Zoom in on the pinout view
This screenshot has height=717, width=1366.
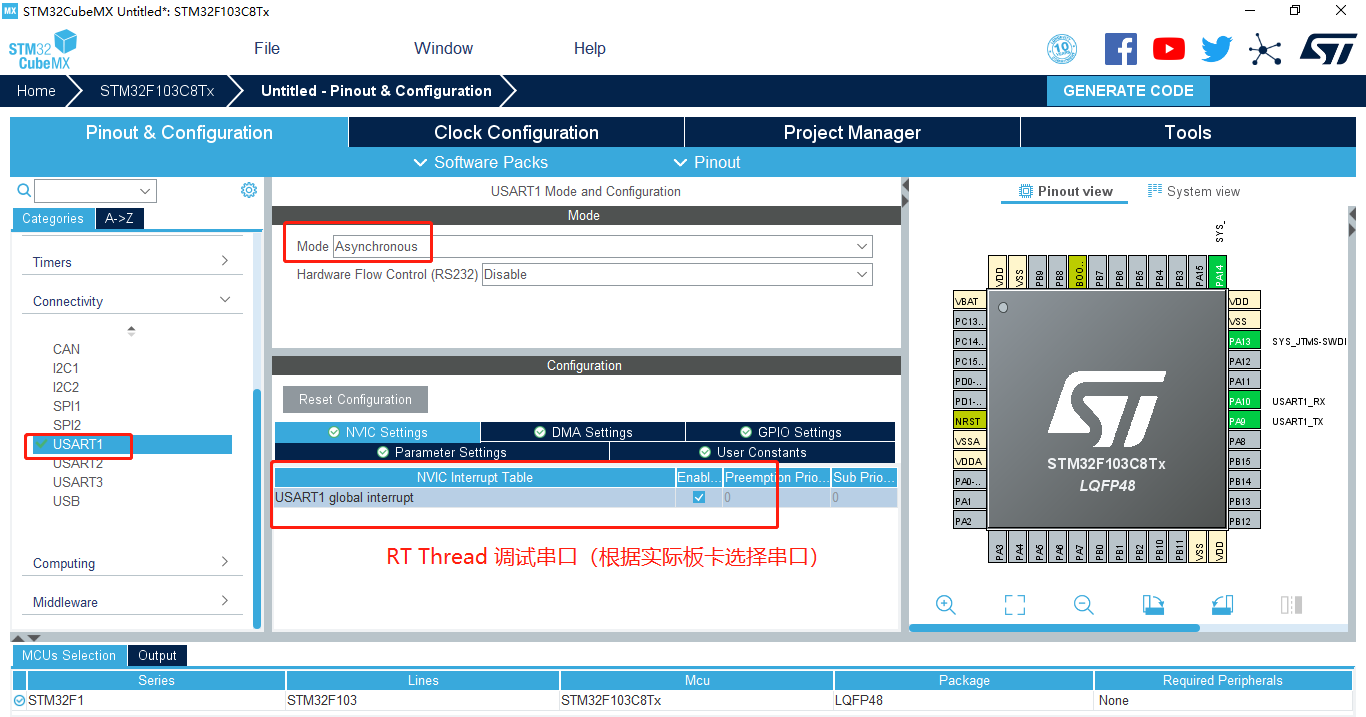click(x=946, y=604)
